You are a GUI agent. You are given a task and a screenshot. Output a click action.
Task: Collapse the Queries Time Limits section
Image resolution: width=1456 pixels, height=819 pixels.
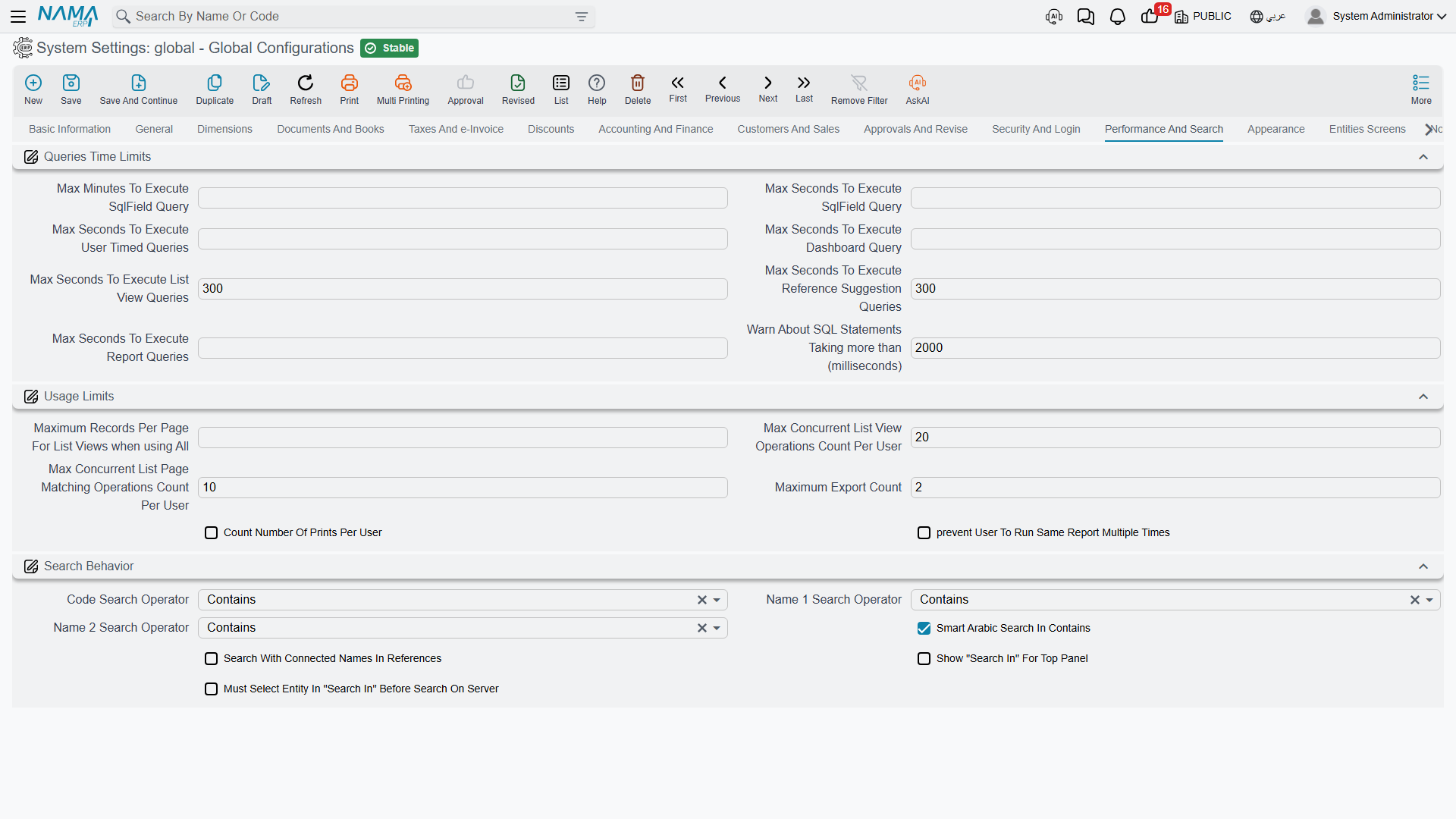(x=1423, y=157)
